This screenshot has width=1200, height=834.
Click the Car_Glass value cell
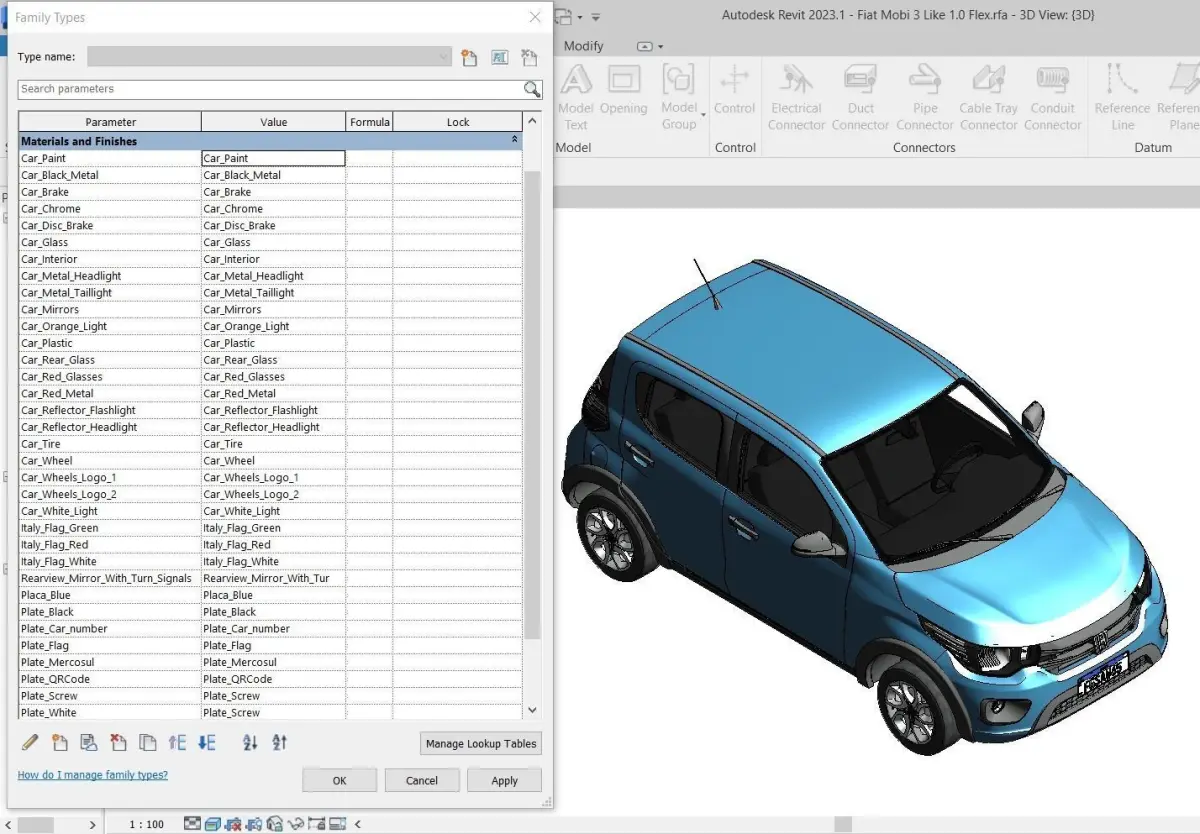(x=273, y=242)
